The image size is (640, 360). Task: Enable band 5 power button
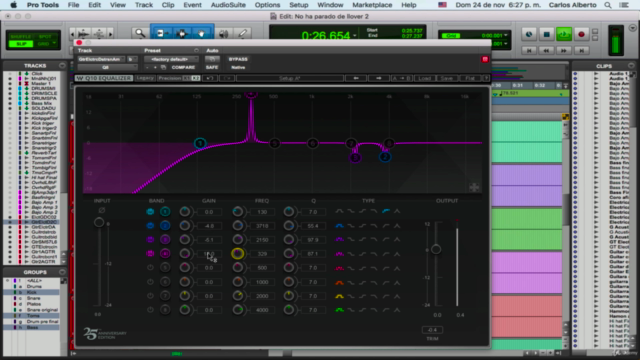tap(150, 268)
